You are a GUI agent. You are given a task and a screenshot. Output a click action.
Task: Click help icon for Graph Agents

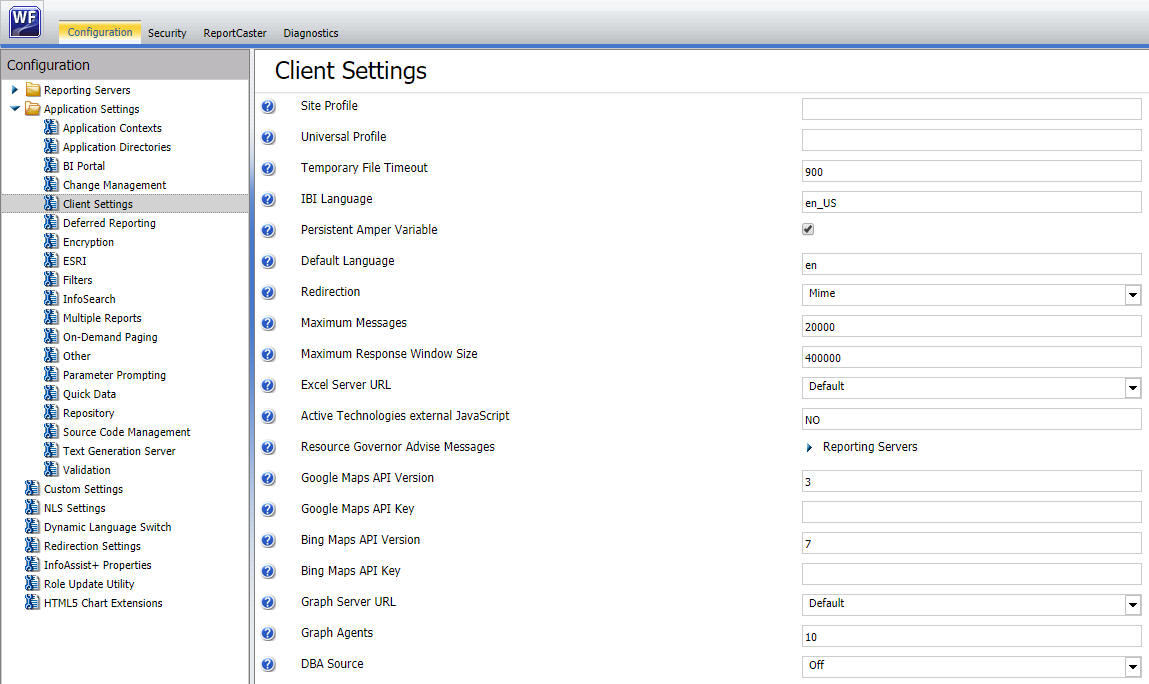click(x=269, y=633)
